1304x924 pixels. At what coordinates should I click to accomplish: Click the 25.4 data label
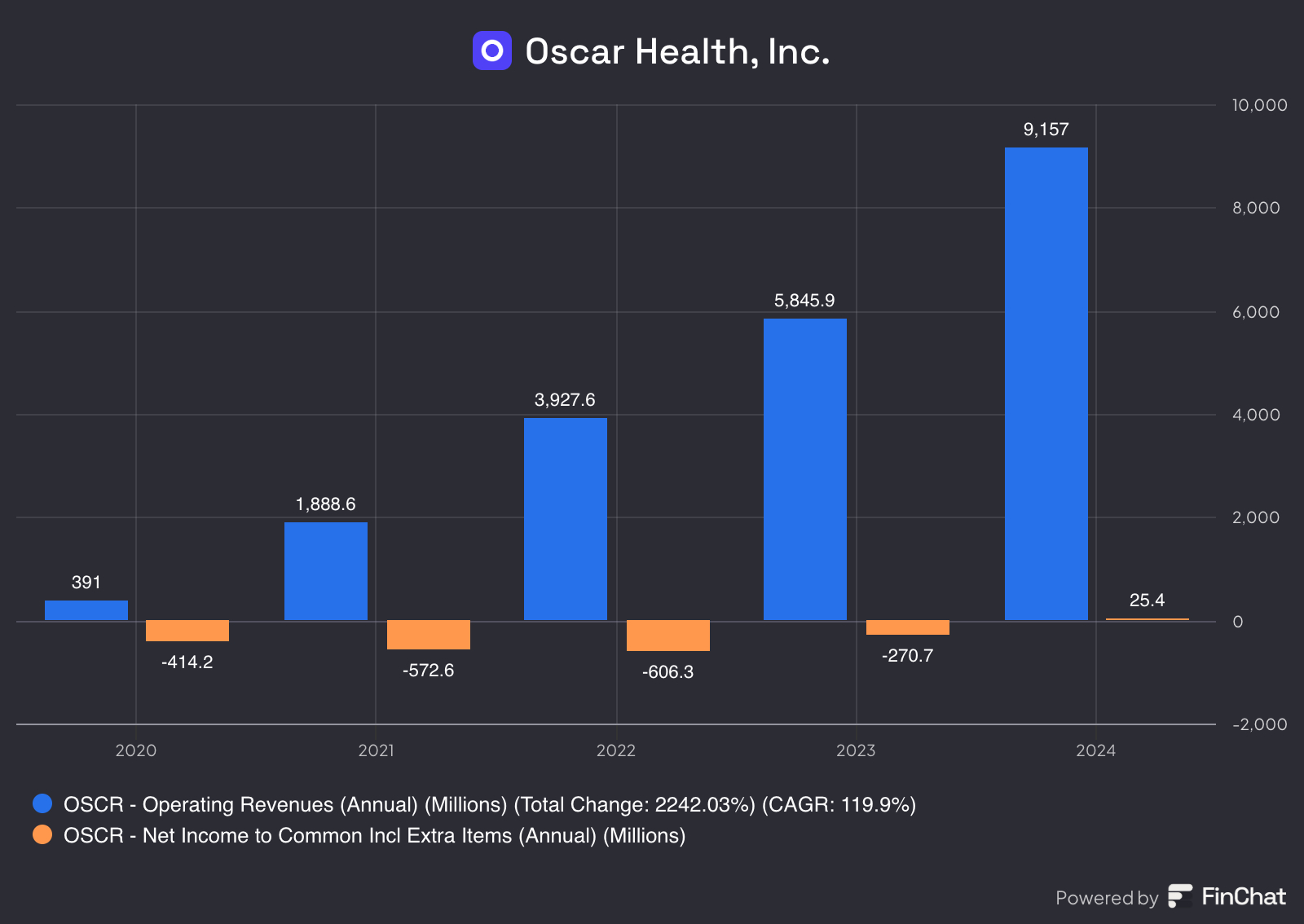click(1148, 601)
